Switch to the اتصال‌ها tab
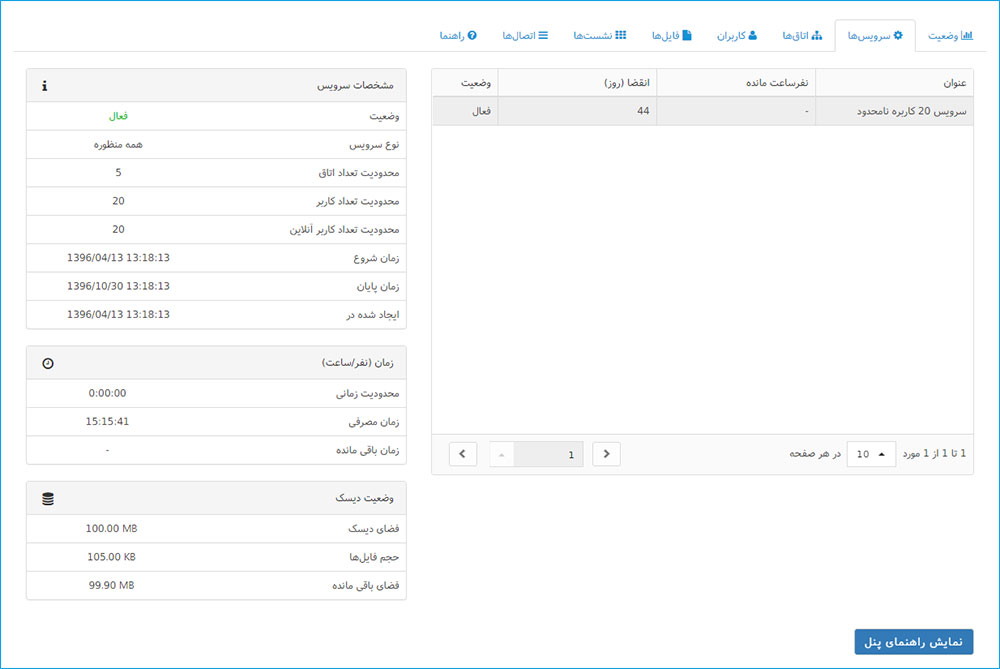This screenshot has width=1000, height=669. (525, 36)
